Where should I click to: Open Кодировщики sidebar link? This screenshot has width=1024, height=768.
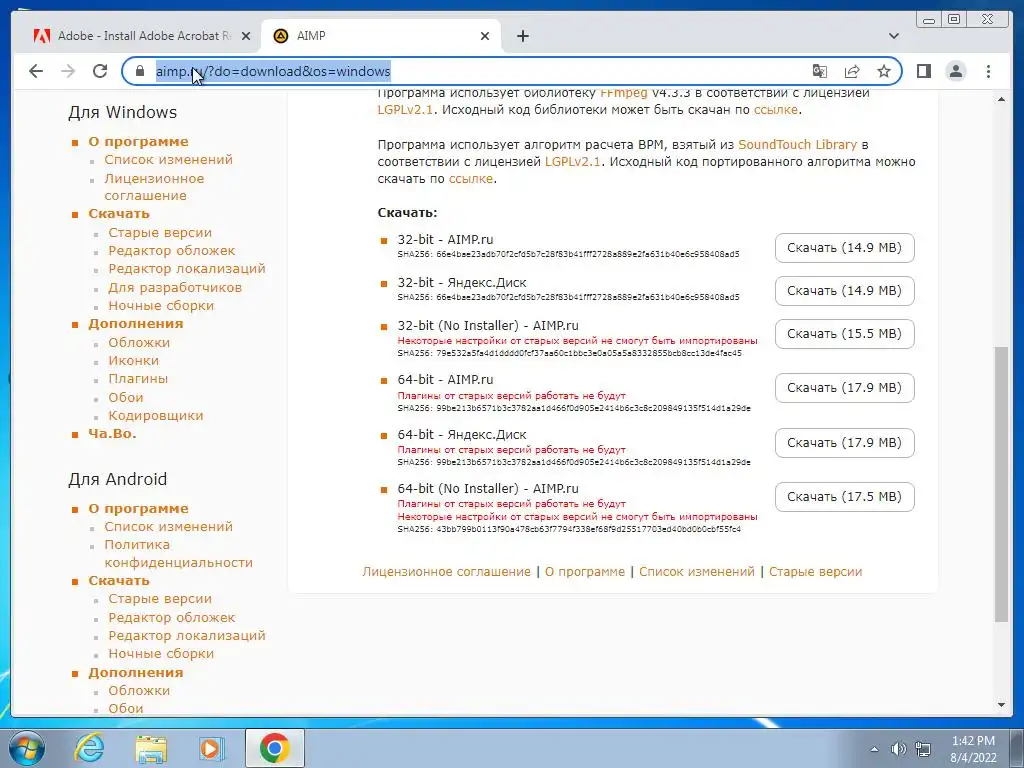click(x=156, y=415)
